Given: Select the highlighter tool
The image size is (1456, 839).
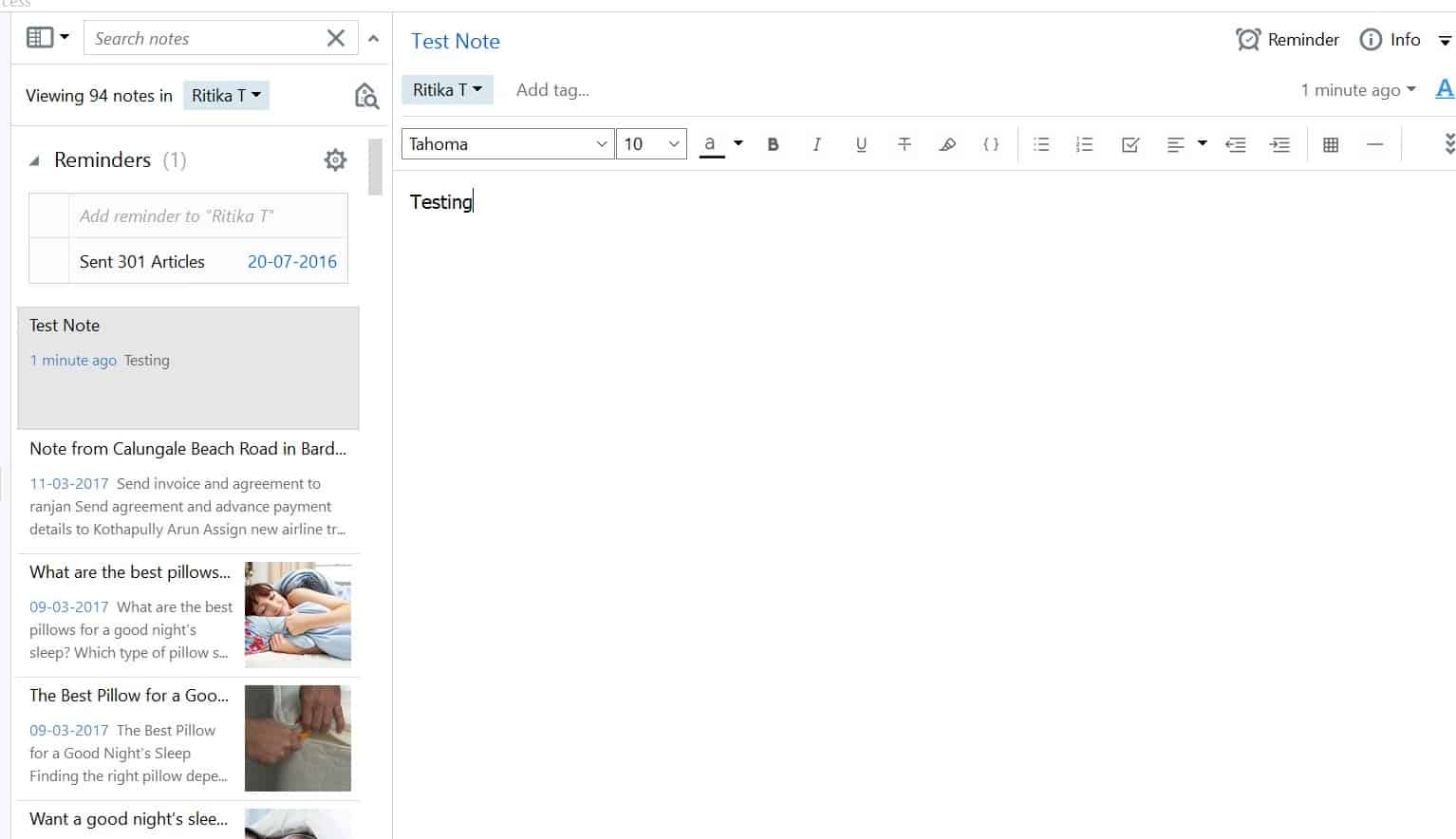Looking at the screenshot, I should pyautogui.click(x=947, y=144).
